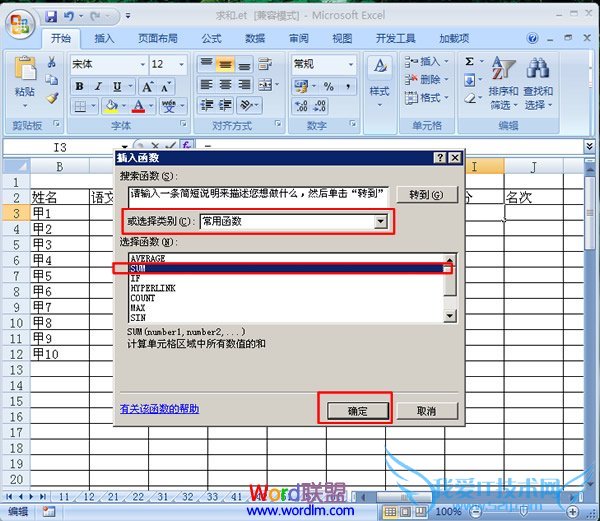Align text to middle vertically
Screen dimensions: 600x521
pyautogui.click(x=225, y=64)
